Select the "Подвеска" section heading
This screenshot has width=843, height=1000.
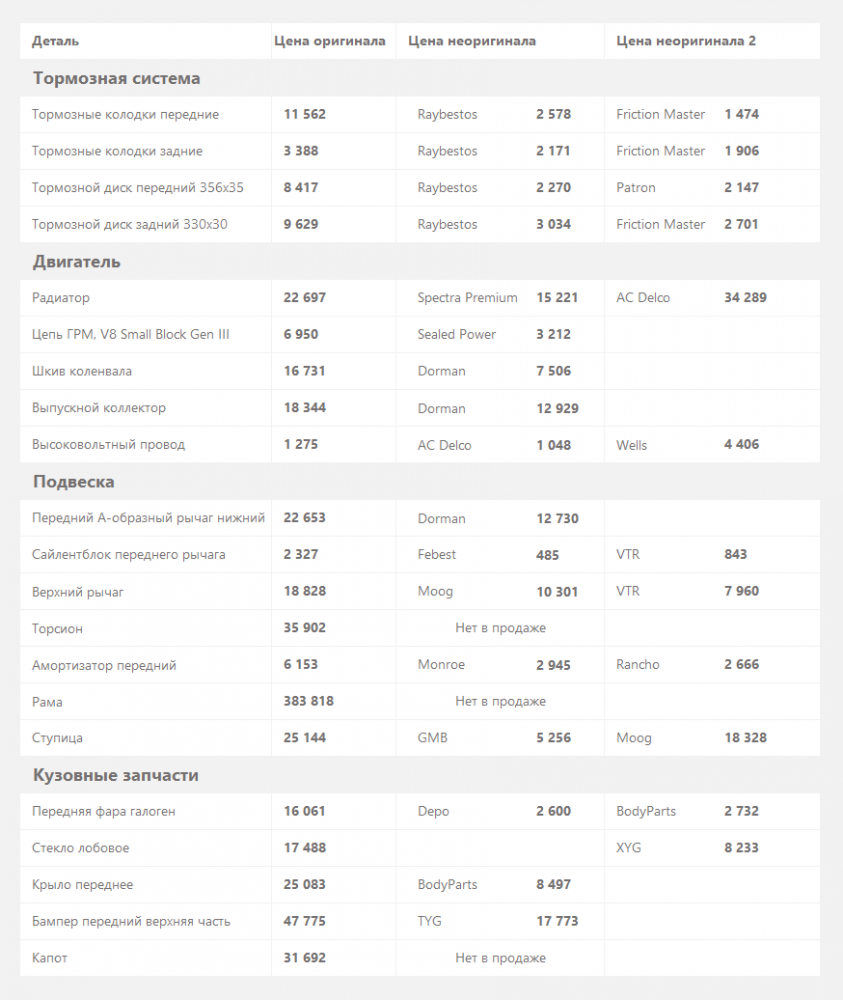pyautogui.click(x=73, y=482)
